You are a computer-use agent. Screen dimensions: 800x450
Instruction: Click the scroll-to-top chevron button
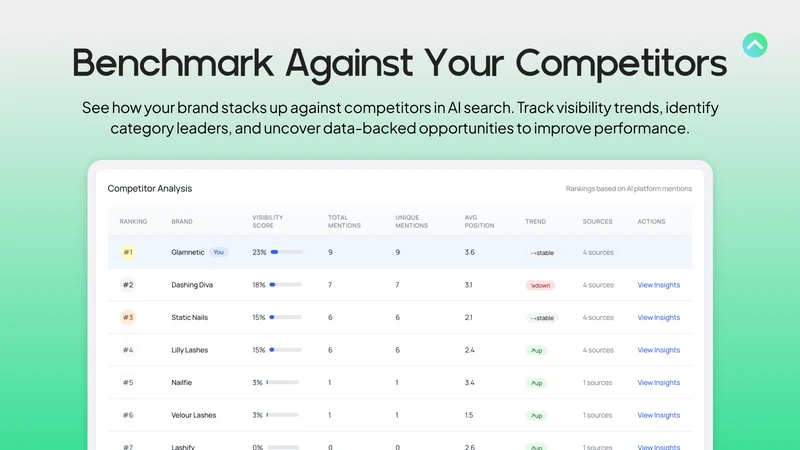pyautogui.click(x=755, y=45)
